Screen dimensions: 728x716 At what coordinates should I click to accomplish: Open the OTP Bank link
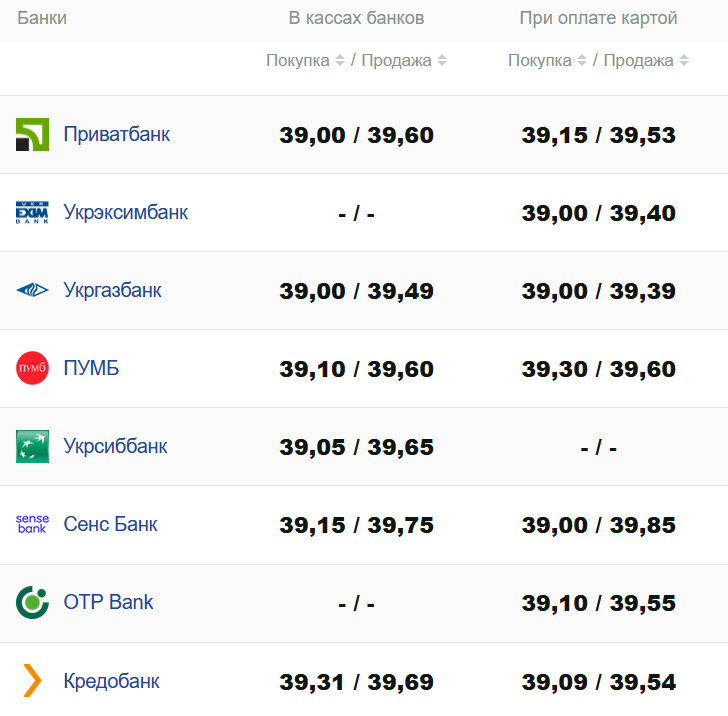(x=108, y=602)
